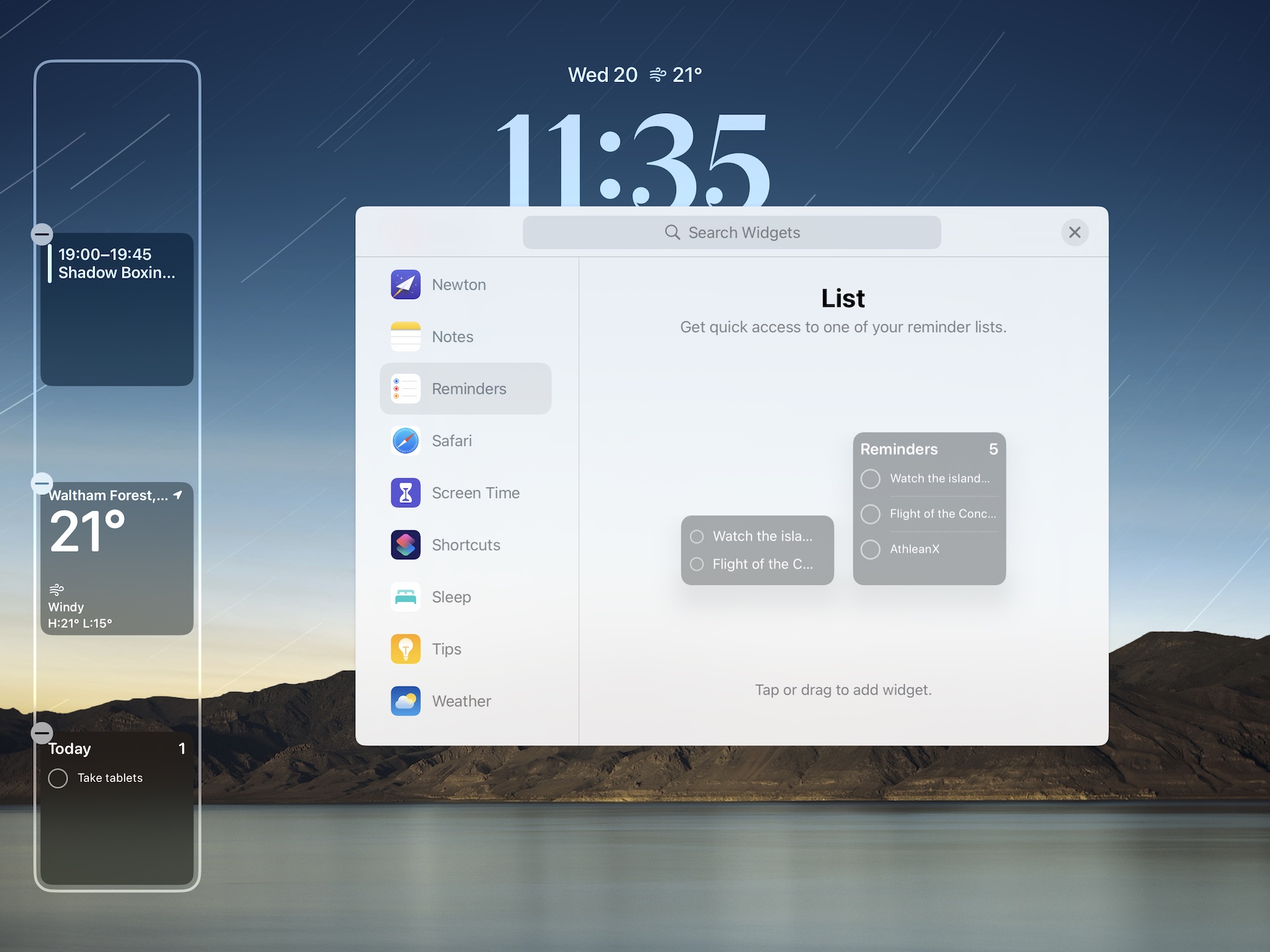This screenshot has height=952, width=1270.
Task: Remove the Waltham Forest weather widget
Action: 42,484
